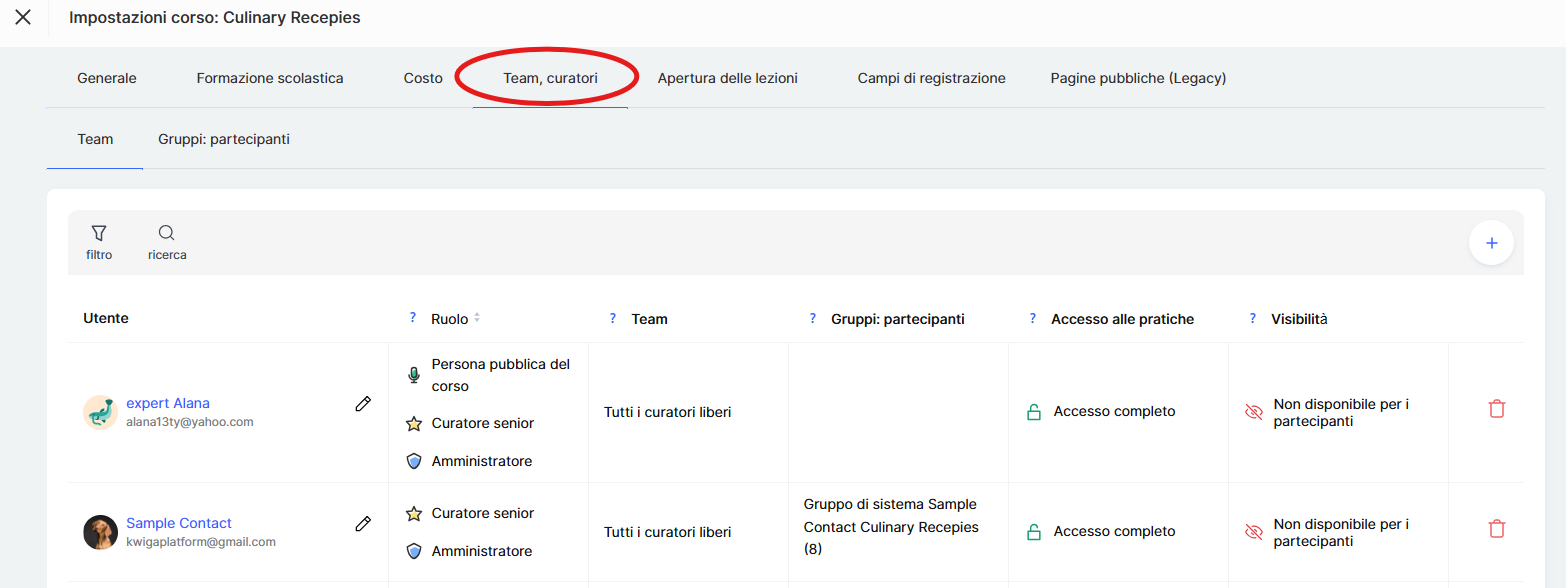
Task: Open the Sample Contact profile link
Action: 179,523
